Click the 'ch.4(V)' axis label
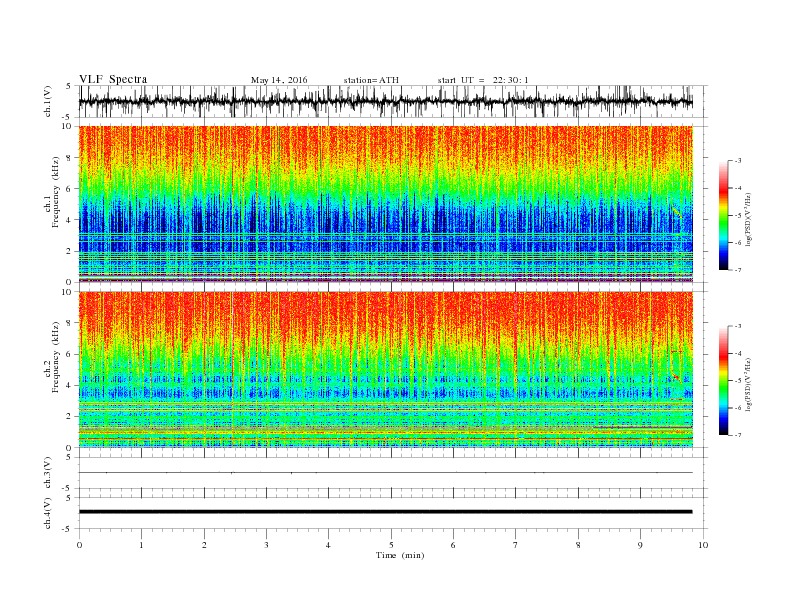The height and width of the screenshot is (612, 792). pos(48,514)
